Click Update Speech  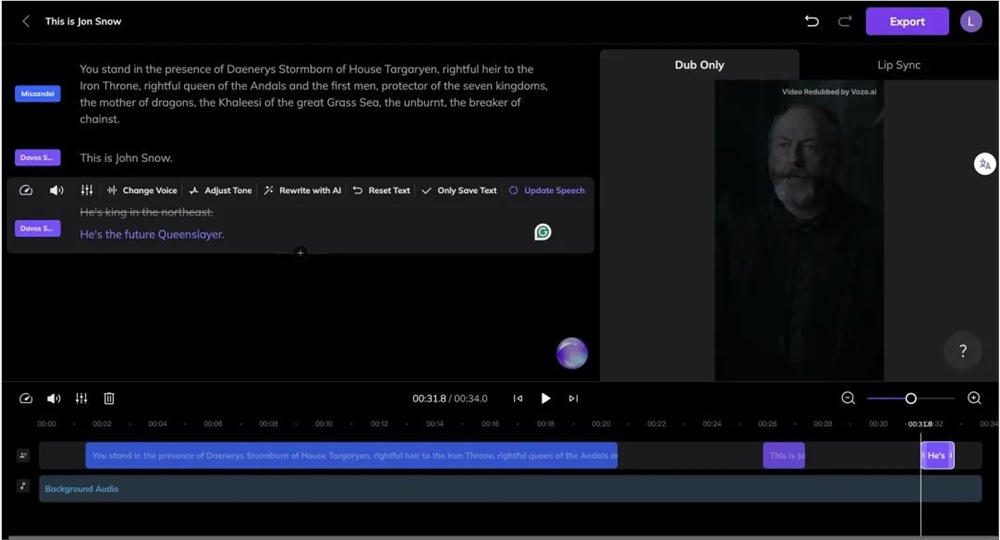pos(547,190)
